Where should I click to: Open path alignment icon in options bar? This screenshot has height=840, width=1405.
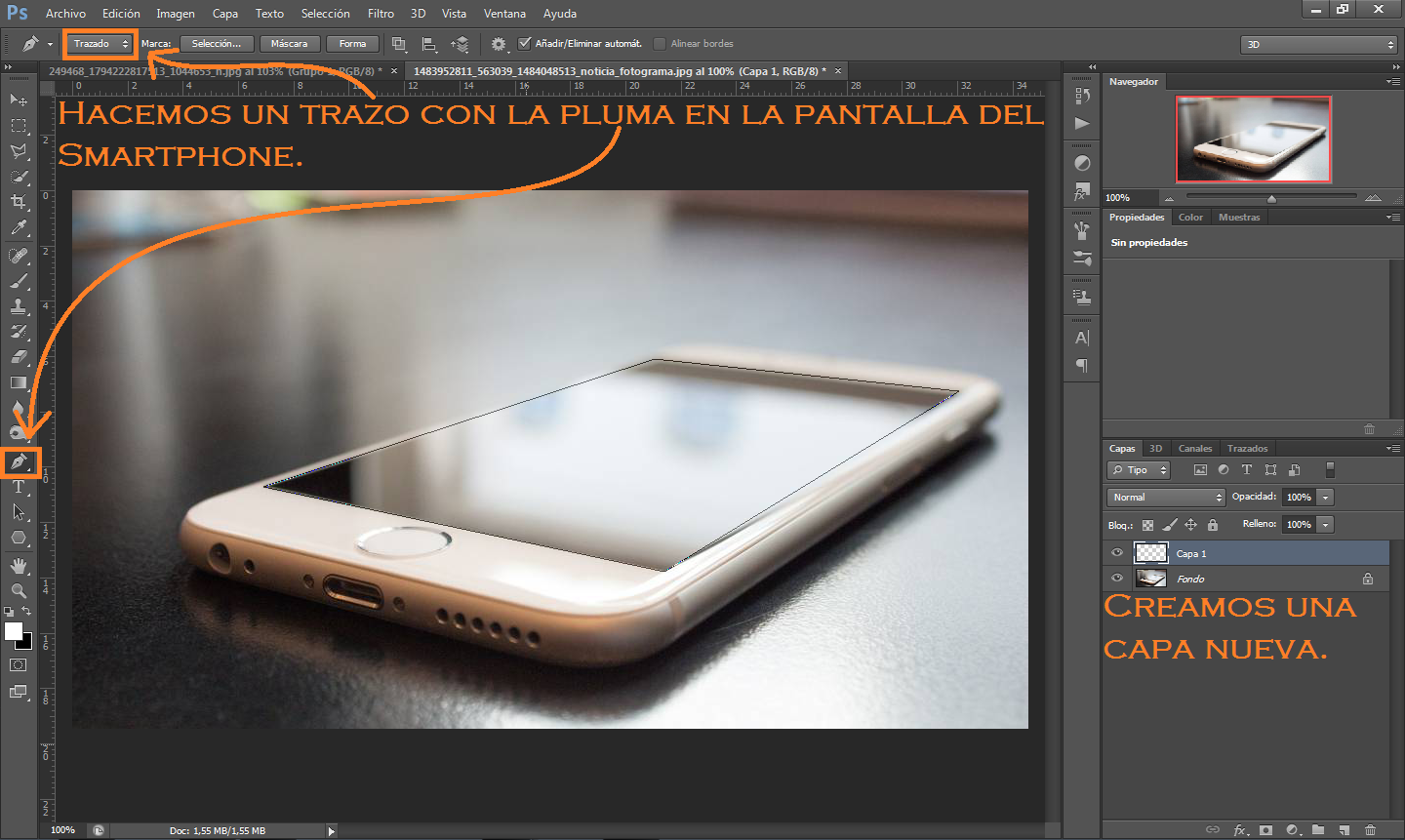click(429, 44)
